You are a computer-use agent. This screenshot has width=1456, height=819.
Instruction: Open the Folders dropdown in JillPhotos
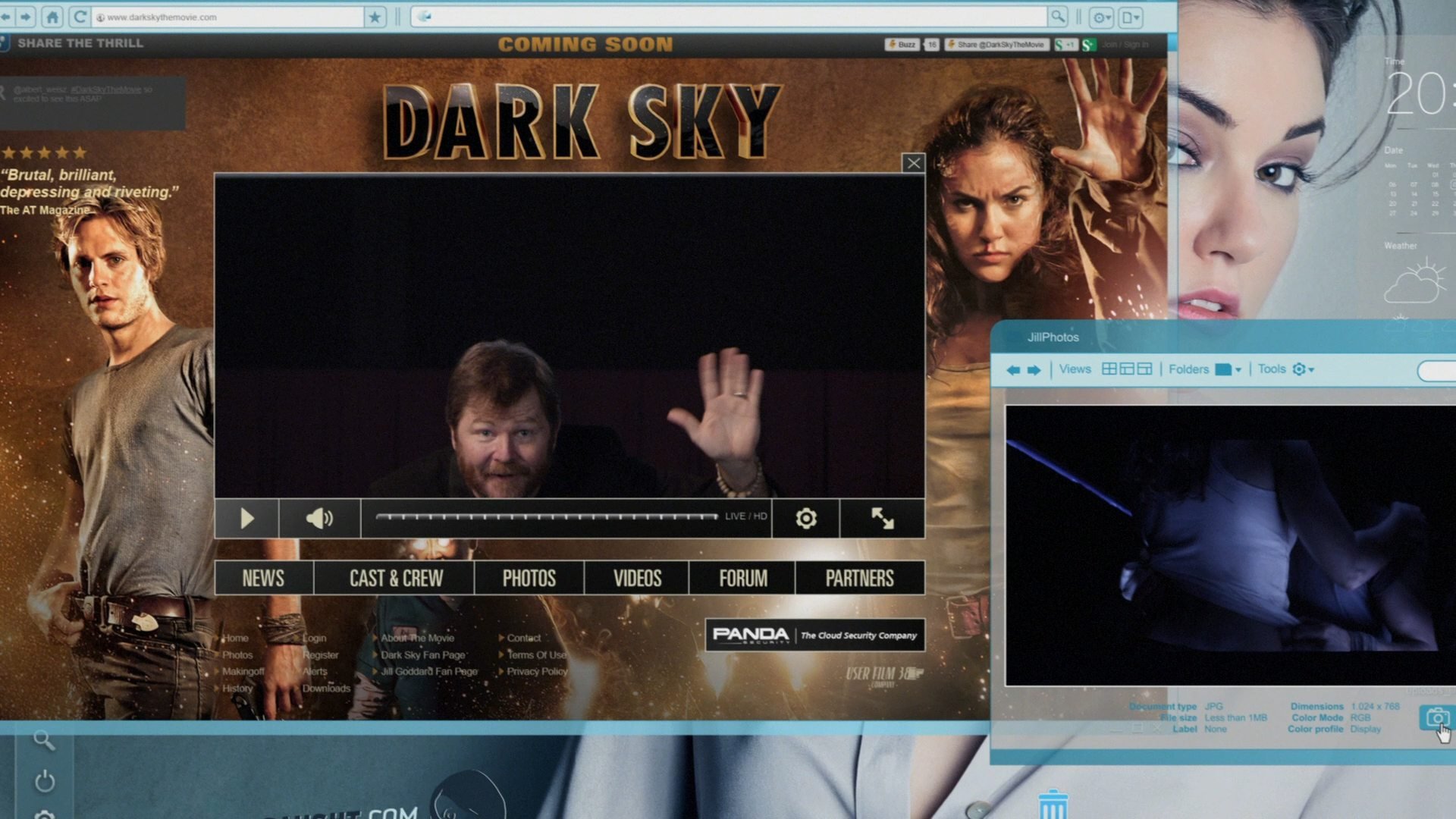[1227, 369]
